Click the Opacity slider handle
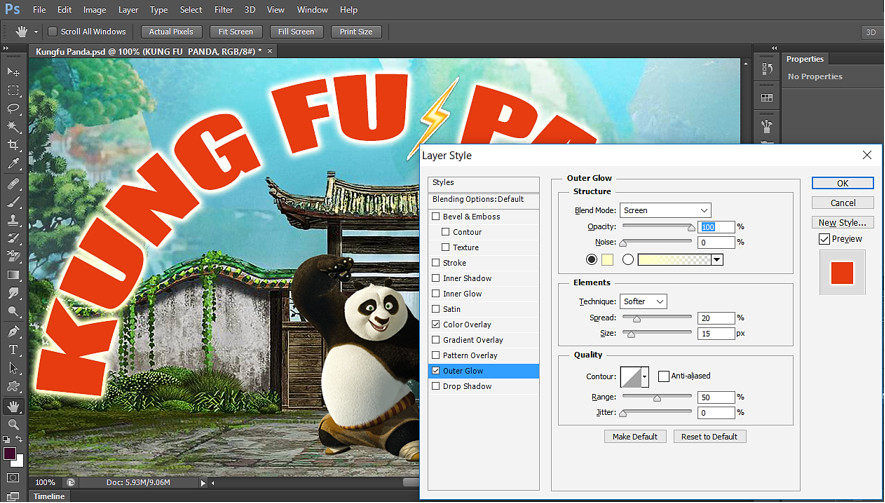This screenshot has width=885, height=503. click(691, 228)
